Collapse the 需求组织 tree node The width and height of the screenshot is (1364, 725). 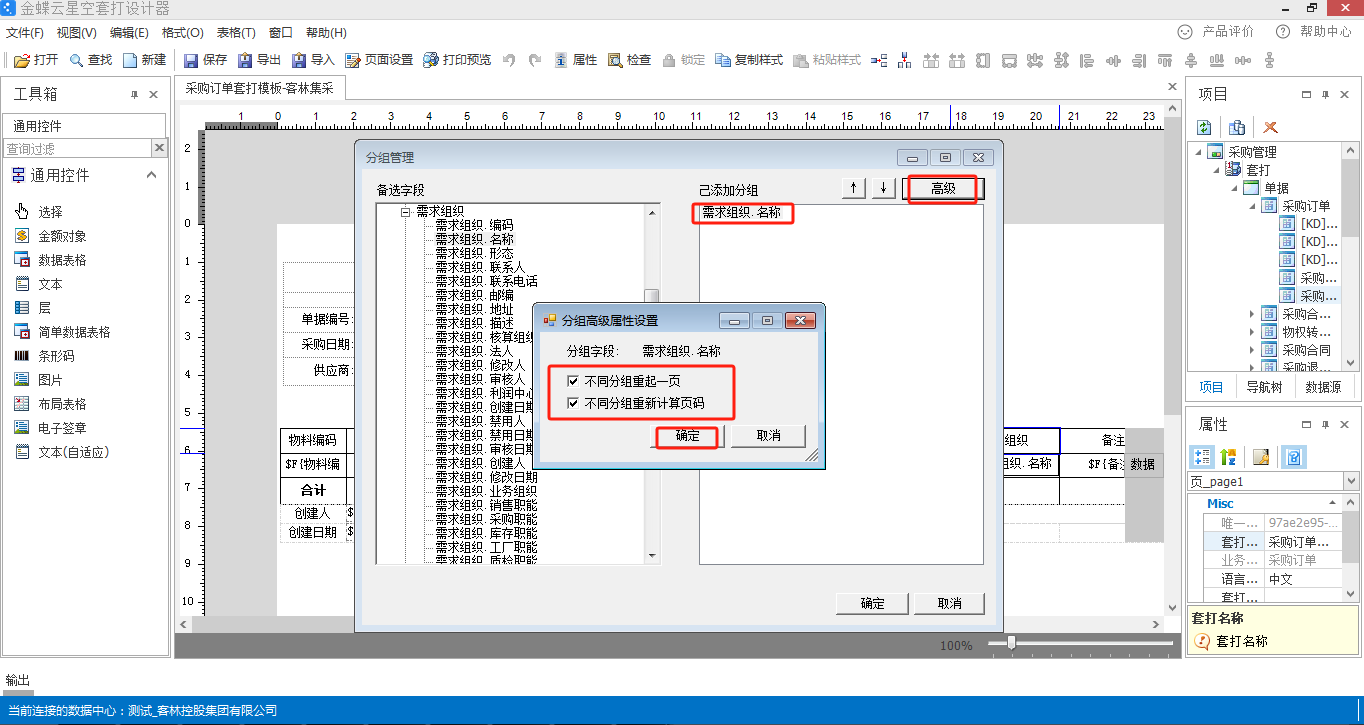(x=406, y=212)
